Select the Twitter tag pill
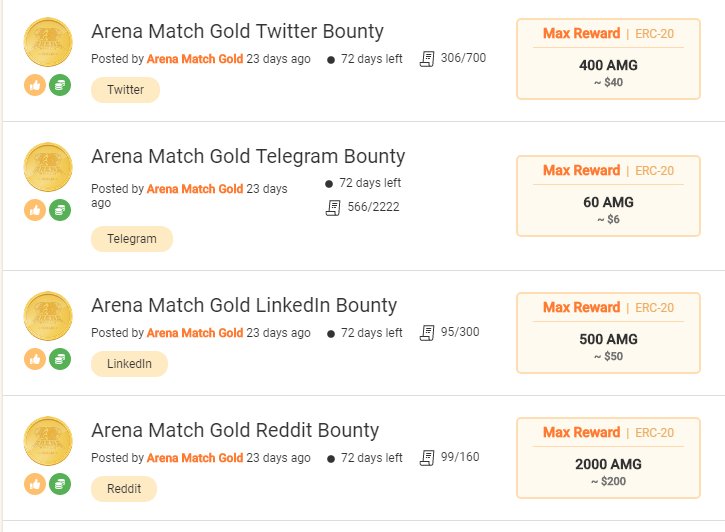 (125, 90)
